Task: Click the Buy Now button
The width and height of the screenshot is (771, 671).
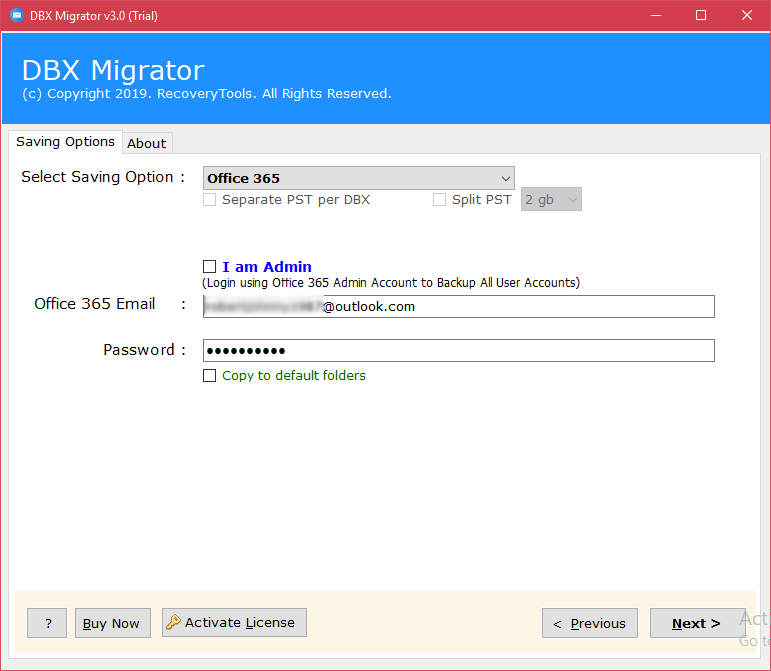Action: pyautogui.click(x=113, y=623)
